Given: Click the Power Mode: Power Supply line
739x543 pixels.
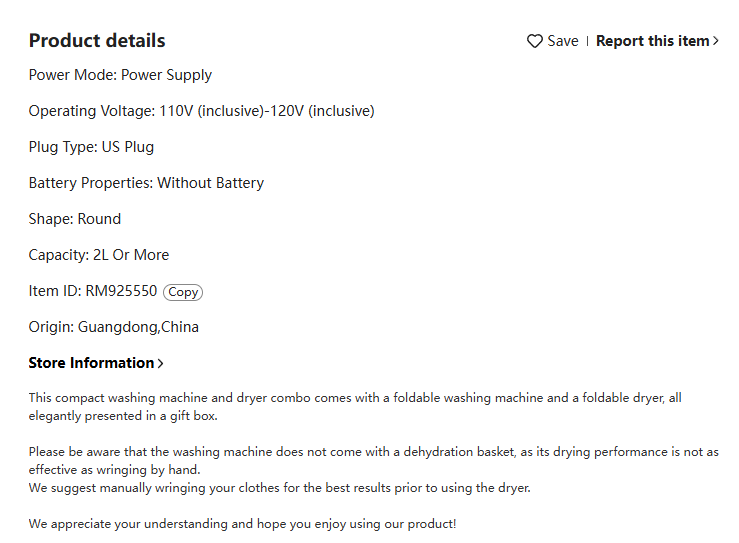Looking at the screenshot, I should coord(120,75).
